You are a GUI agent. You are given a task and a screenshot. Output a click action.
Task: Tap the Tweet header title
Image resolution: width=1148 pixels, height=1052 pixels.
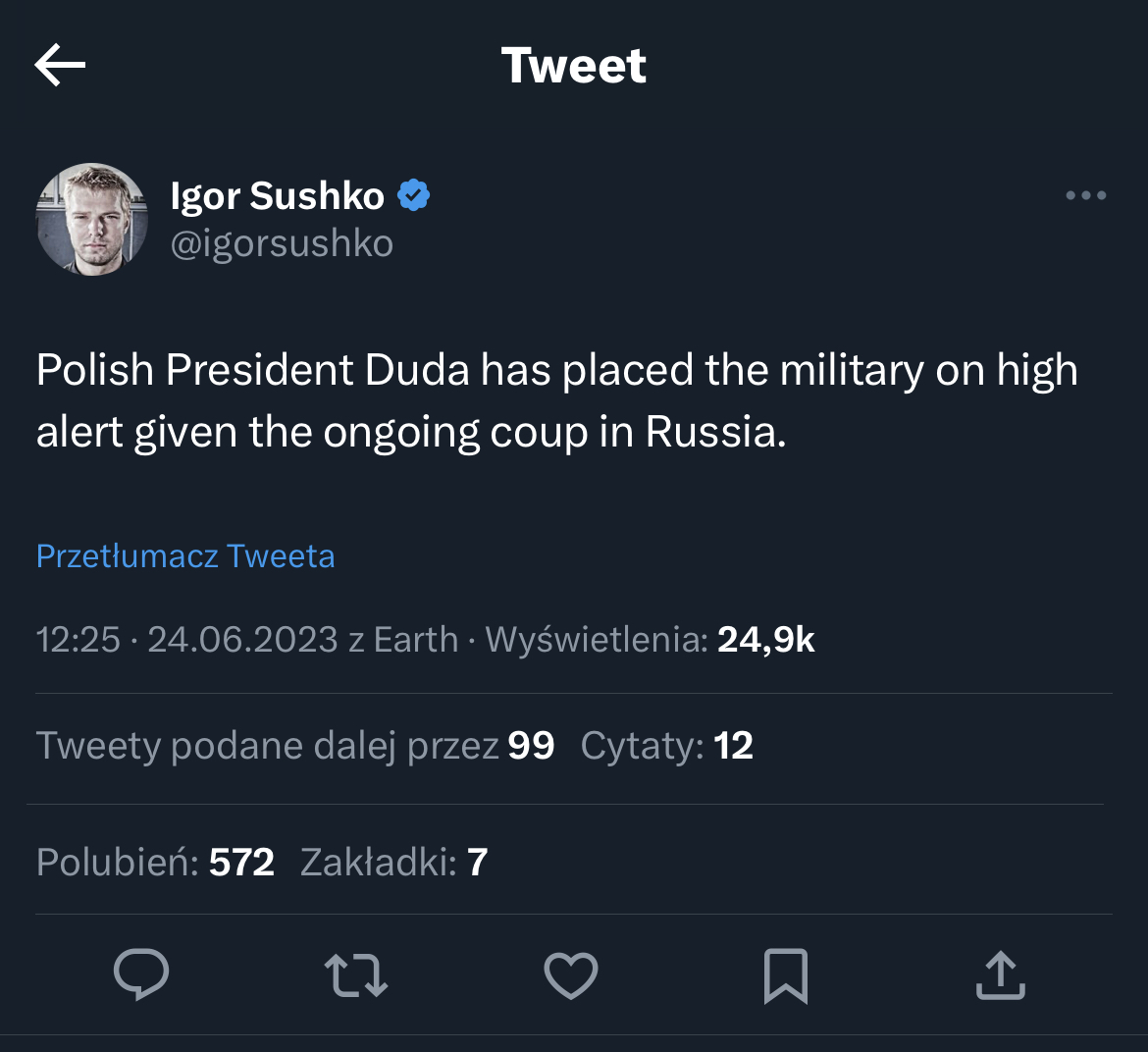coord(573,66)
